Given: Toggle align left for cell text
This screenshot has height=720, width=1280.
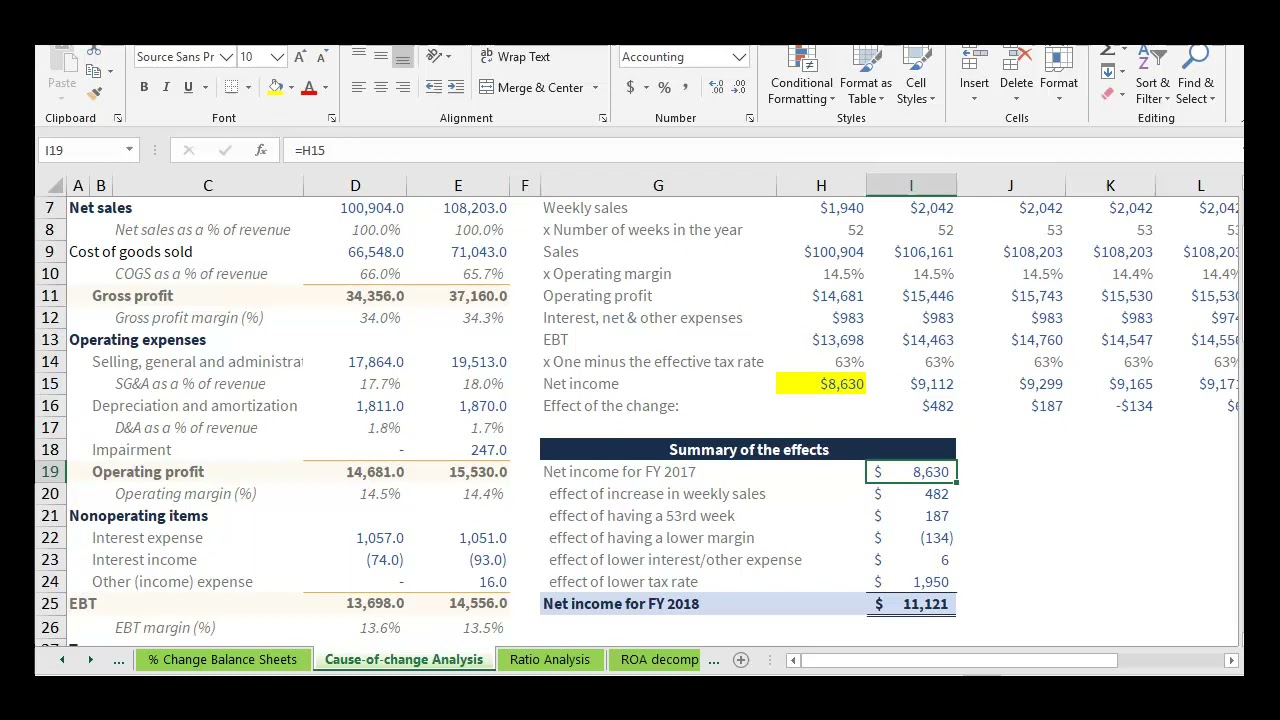Looking at the screenshot, I should (358, 88).
